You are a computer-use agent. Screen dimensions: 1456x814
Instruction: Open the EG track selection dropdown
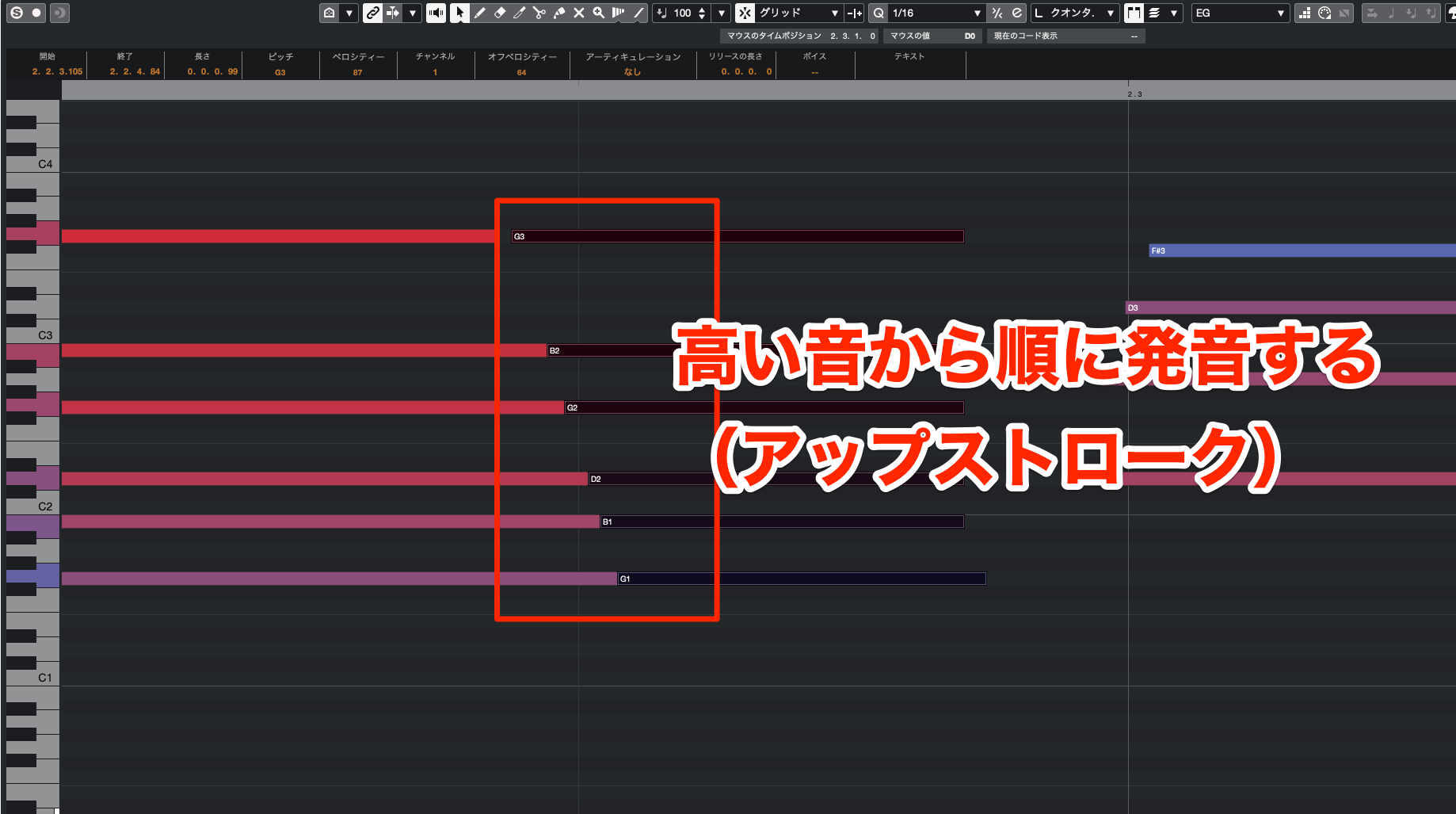click(1241, 13)
